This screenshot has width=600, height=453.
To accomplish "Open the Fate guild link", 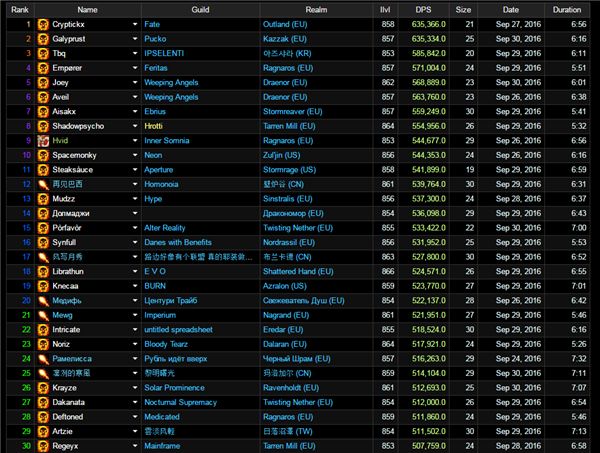I will (x=152, y=24).
